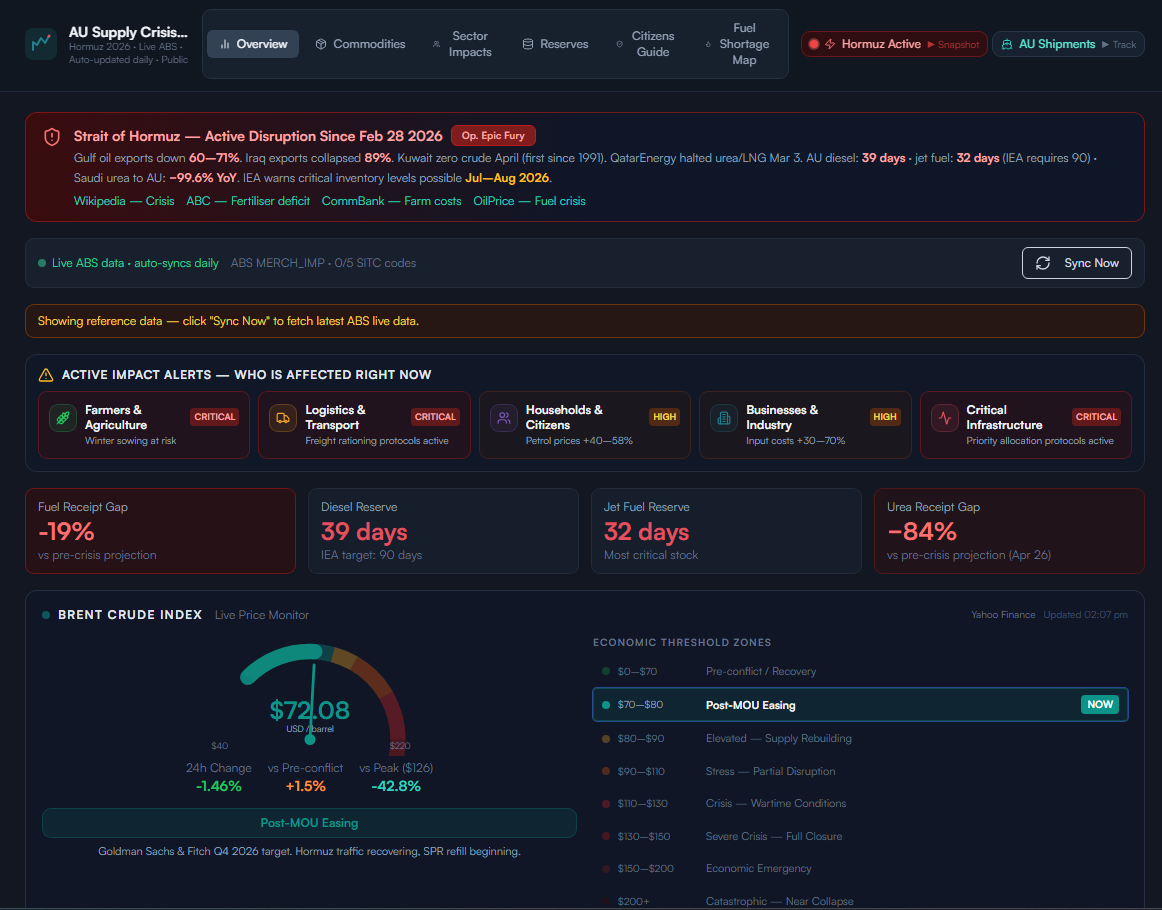Screen dimensions: 1162x910
Task: Go to the Reserves tab
Action: click(556, 44)
